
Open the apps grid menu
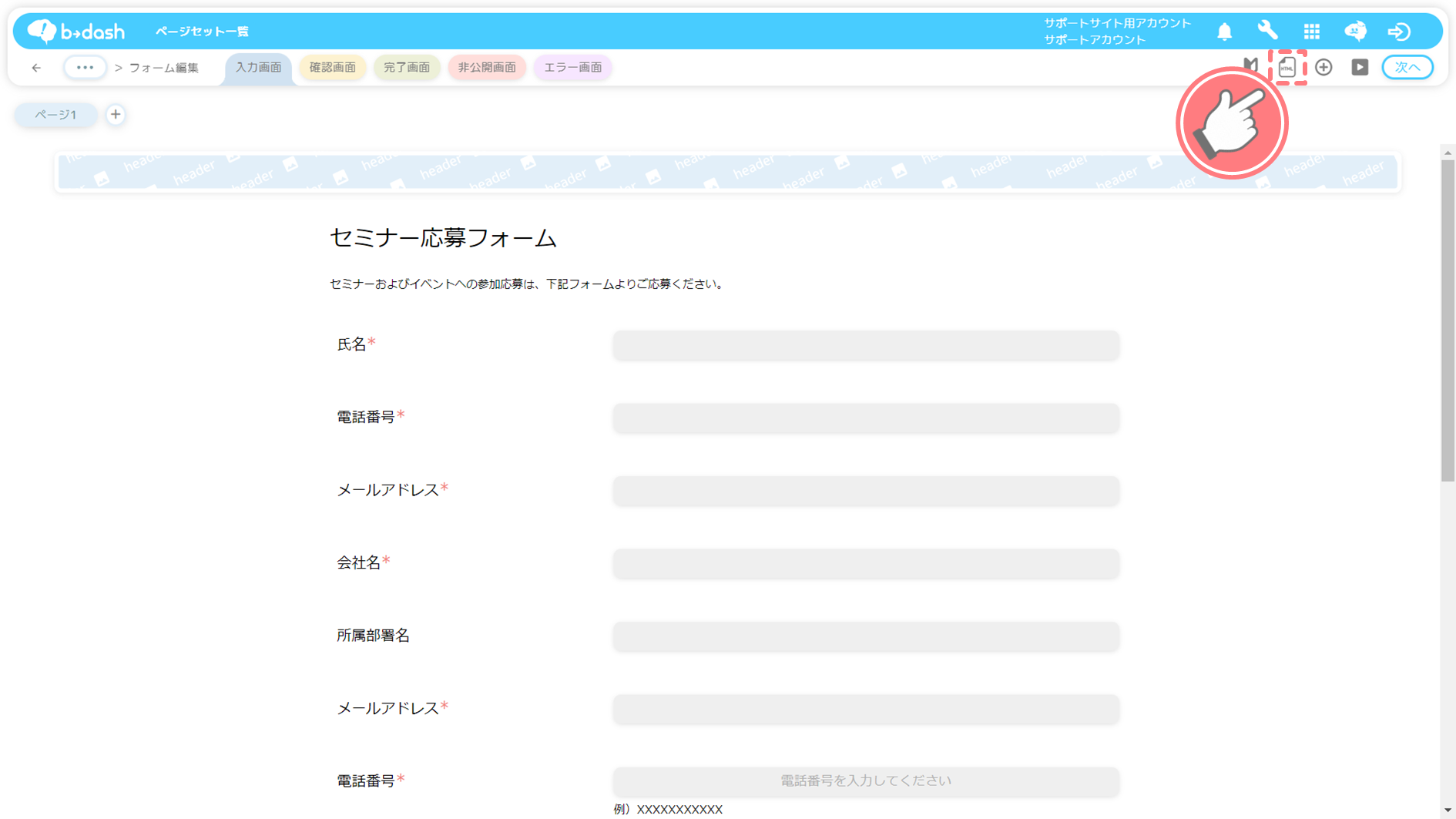click(1311, 31)
